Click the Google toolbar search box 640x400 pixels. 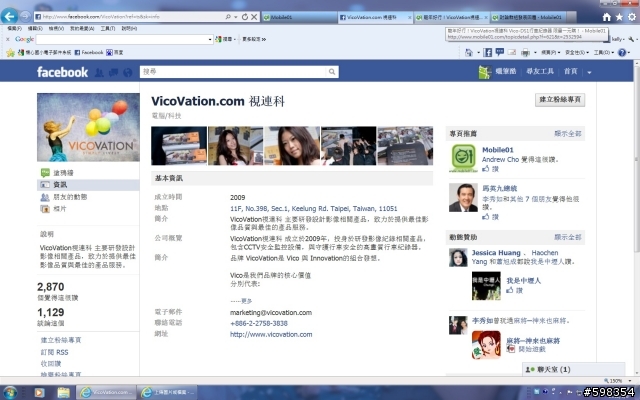pos(122,39)
